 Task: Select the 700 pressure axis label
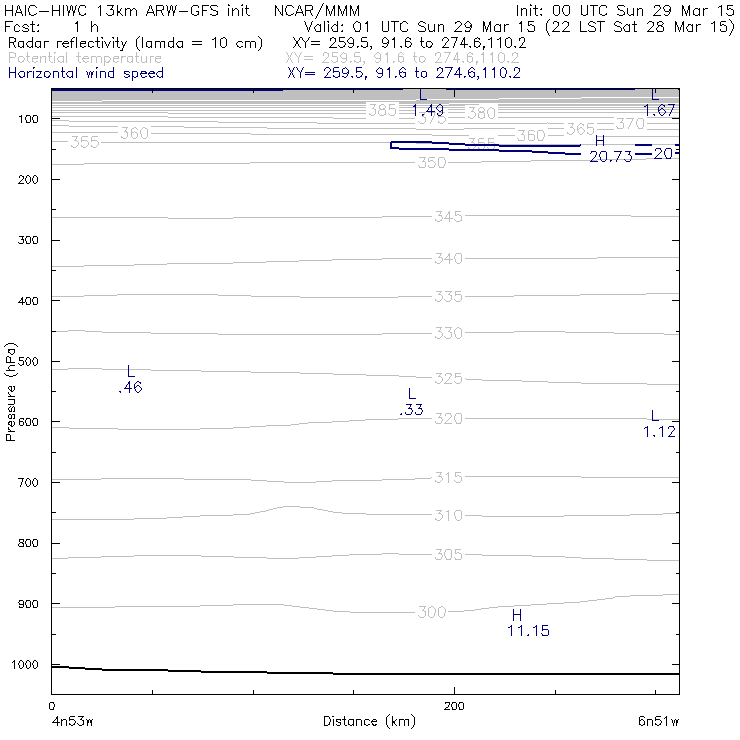click(x=28, y=482)
